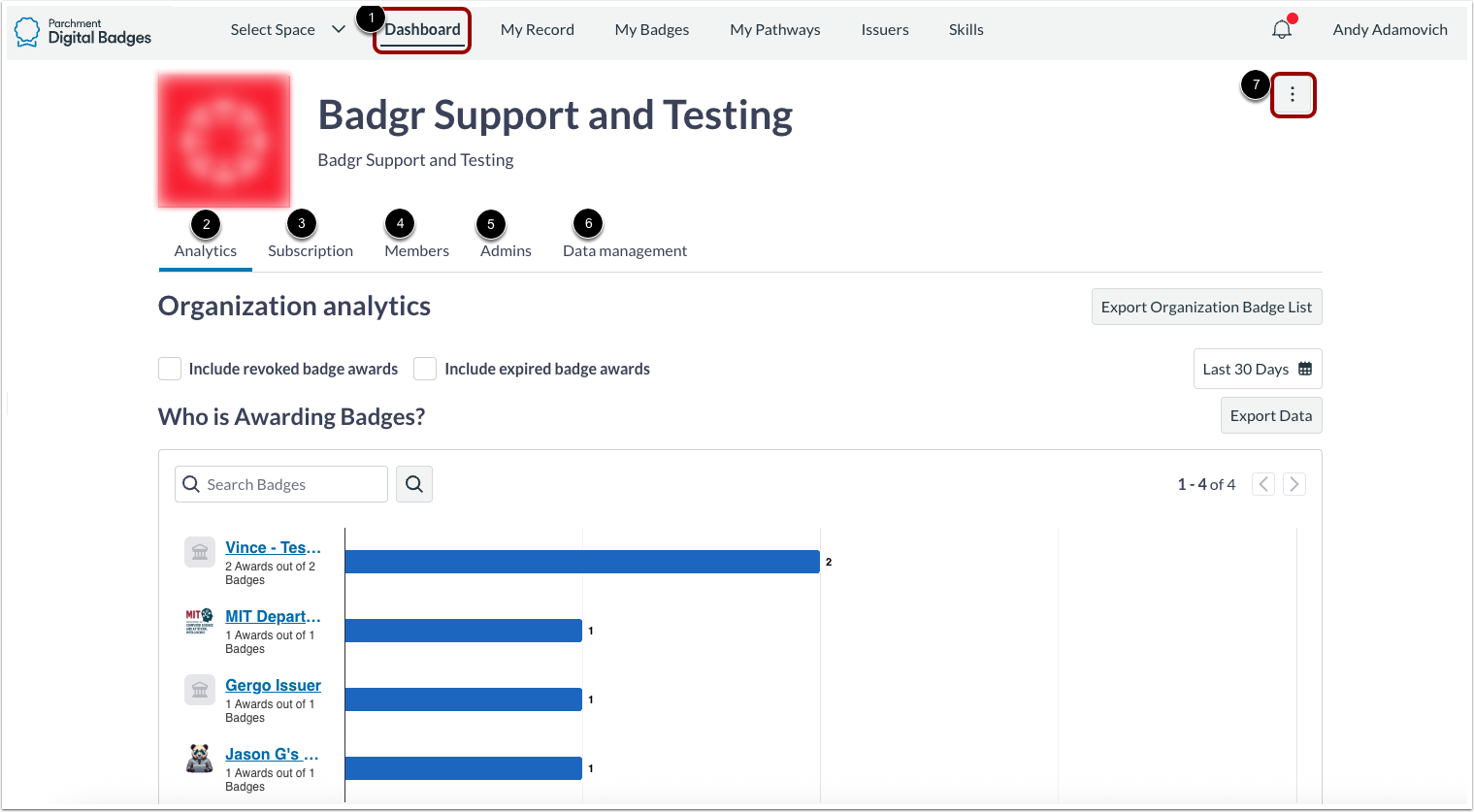Open the Members tab
The image size is (1474, 812).
tap(417, 250)
